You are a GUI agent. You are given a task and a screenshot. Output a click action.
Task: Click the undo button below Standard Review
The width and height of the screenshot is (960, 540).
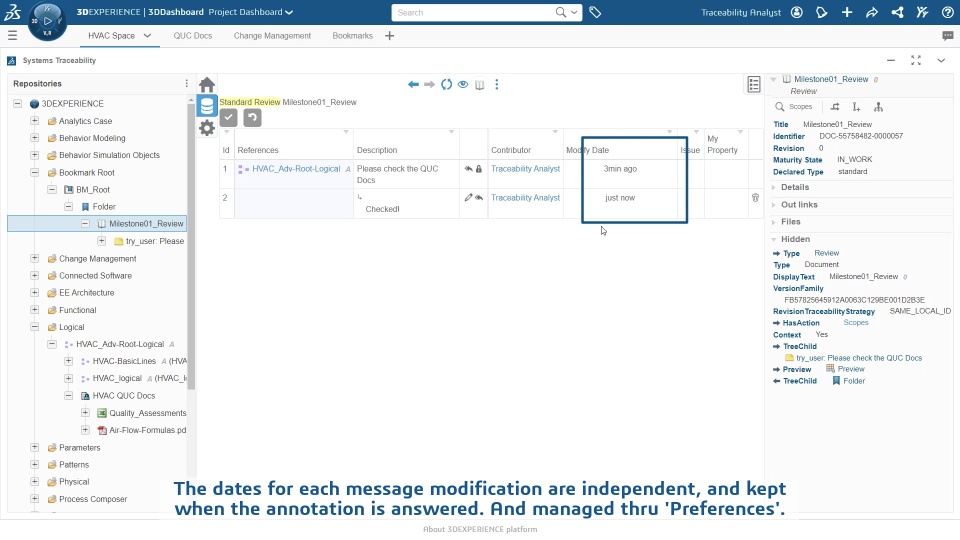pos(252,118)
